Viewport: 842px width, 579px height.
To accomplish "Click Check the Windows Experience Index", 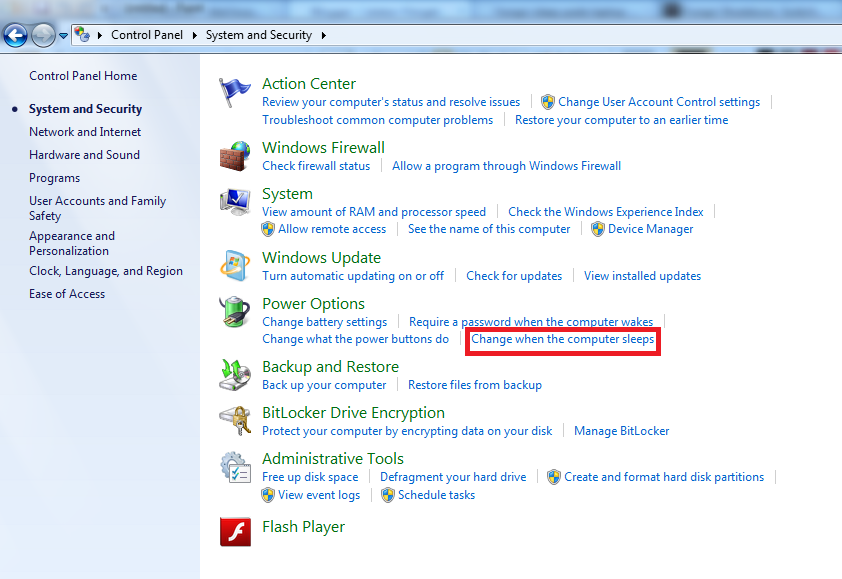I will (x=606, y=212).
